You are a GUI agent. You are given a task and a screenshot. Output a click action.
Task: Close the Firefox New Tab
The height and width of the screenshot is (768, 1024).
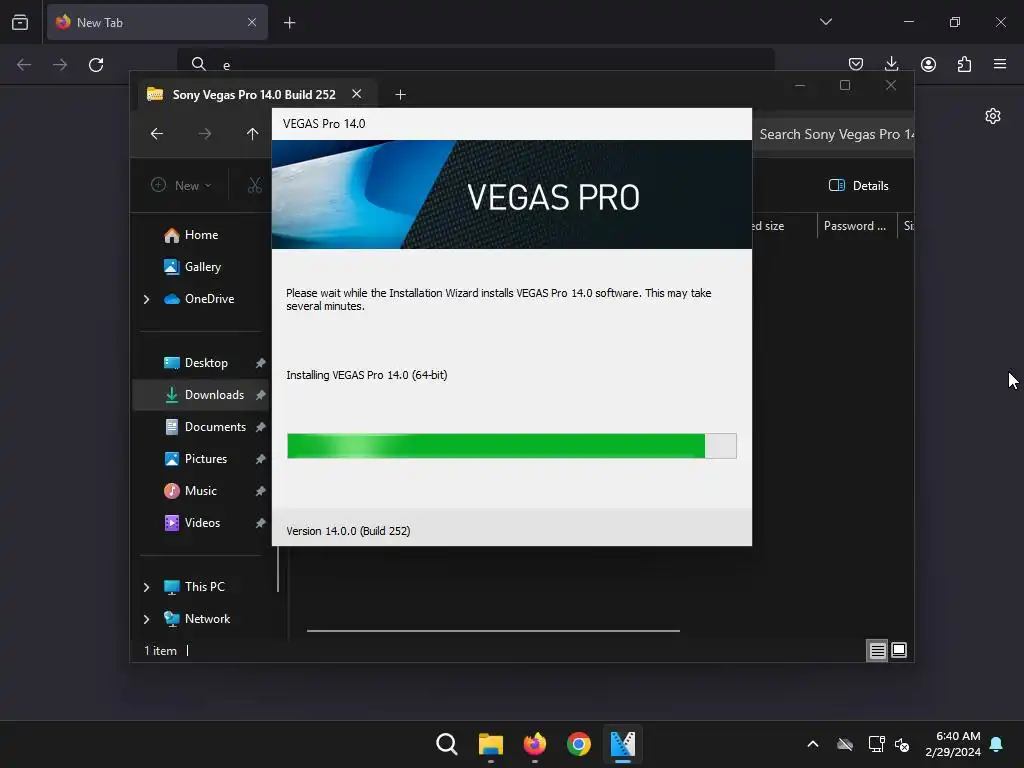tap(252, 22)
